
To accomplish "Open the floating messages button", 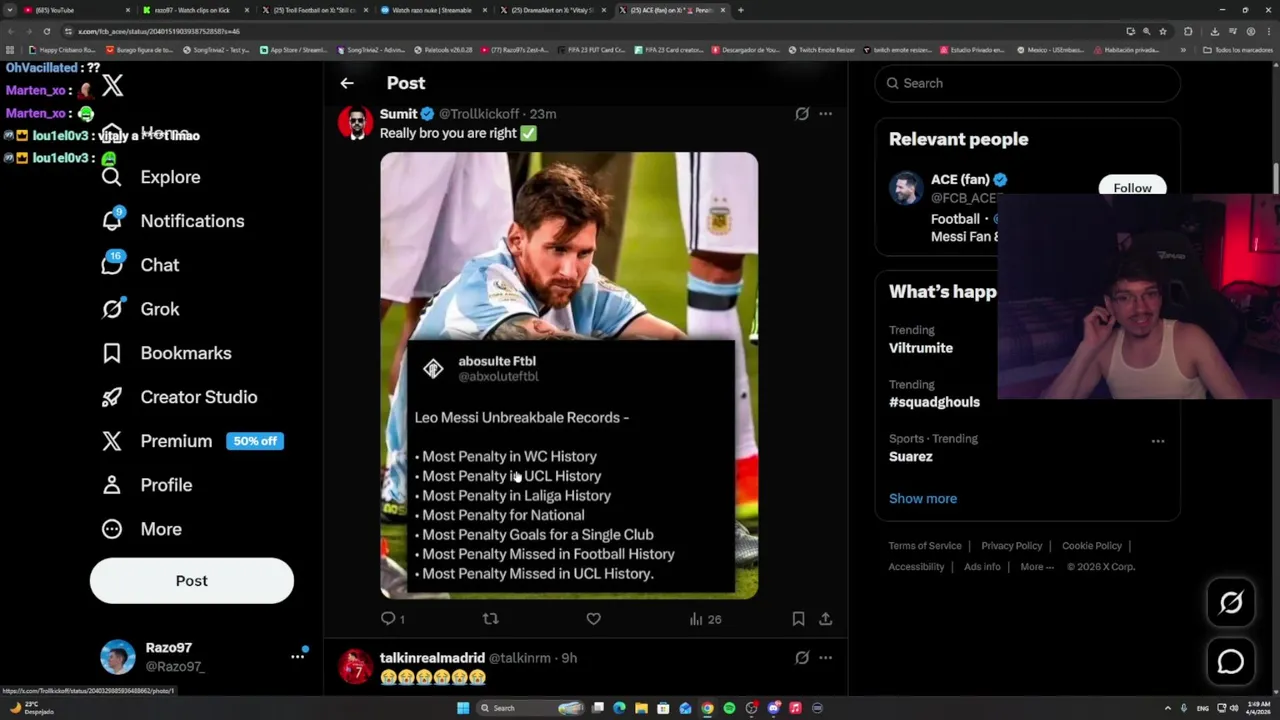I will click(1231, 662).
